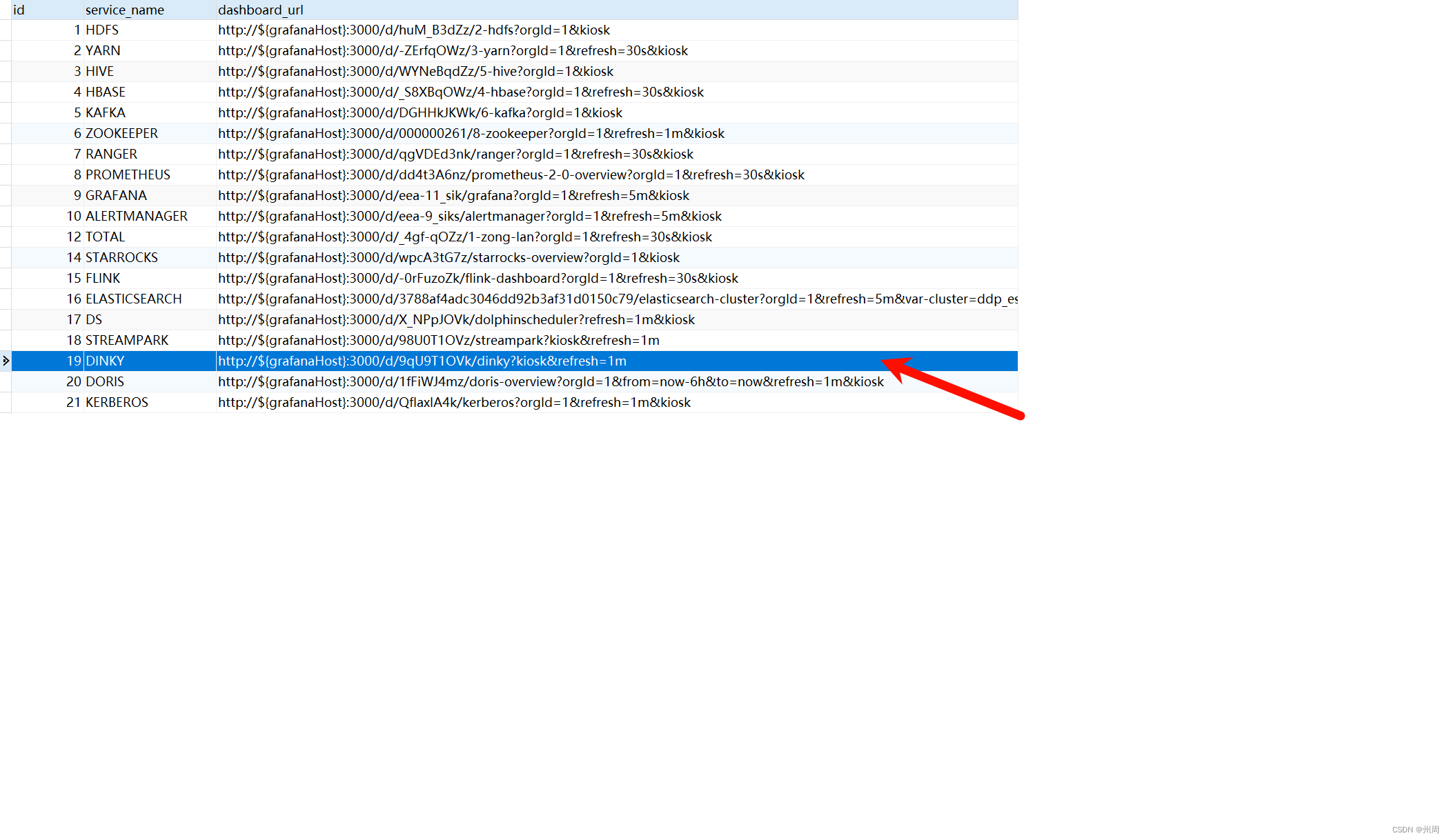Click the HIVE service name cell
Viewport: 1449px width, 840px height.
(x=100, y=72)
